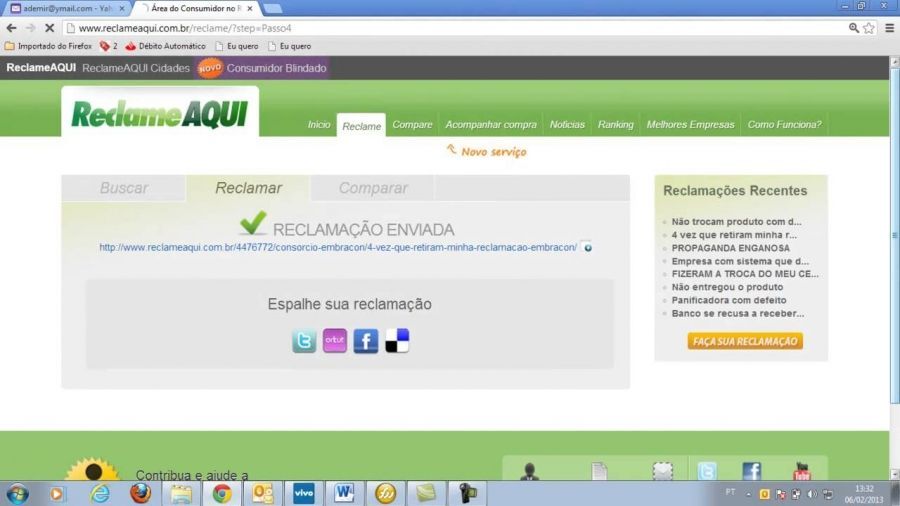Screen dimensions: 900x506
Task: Select the Reclame navigation tab
Action: click(x=361, y=126)
